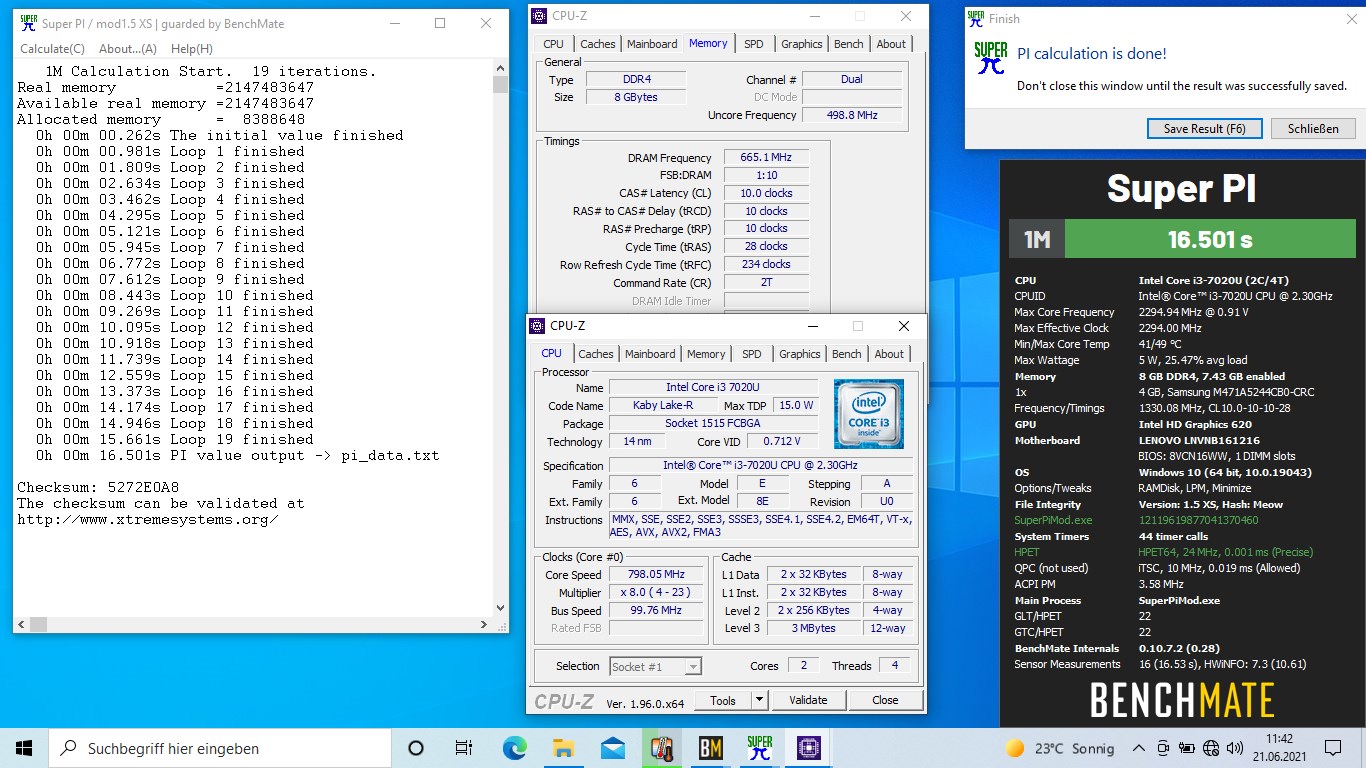The height and width of the screenshot is (768, 1366).
Task: Switch to CPU-Z taskbar icon
Action: pos(808,748)
